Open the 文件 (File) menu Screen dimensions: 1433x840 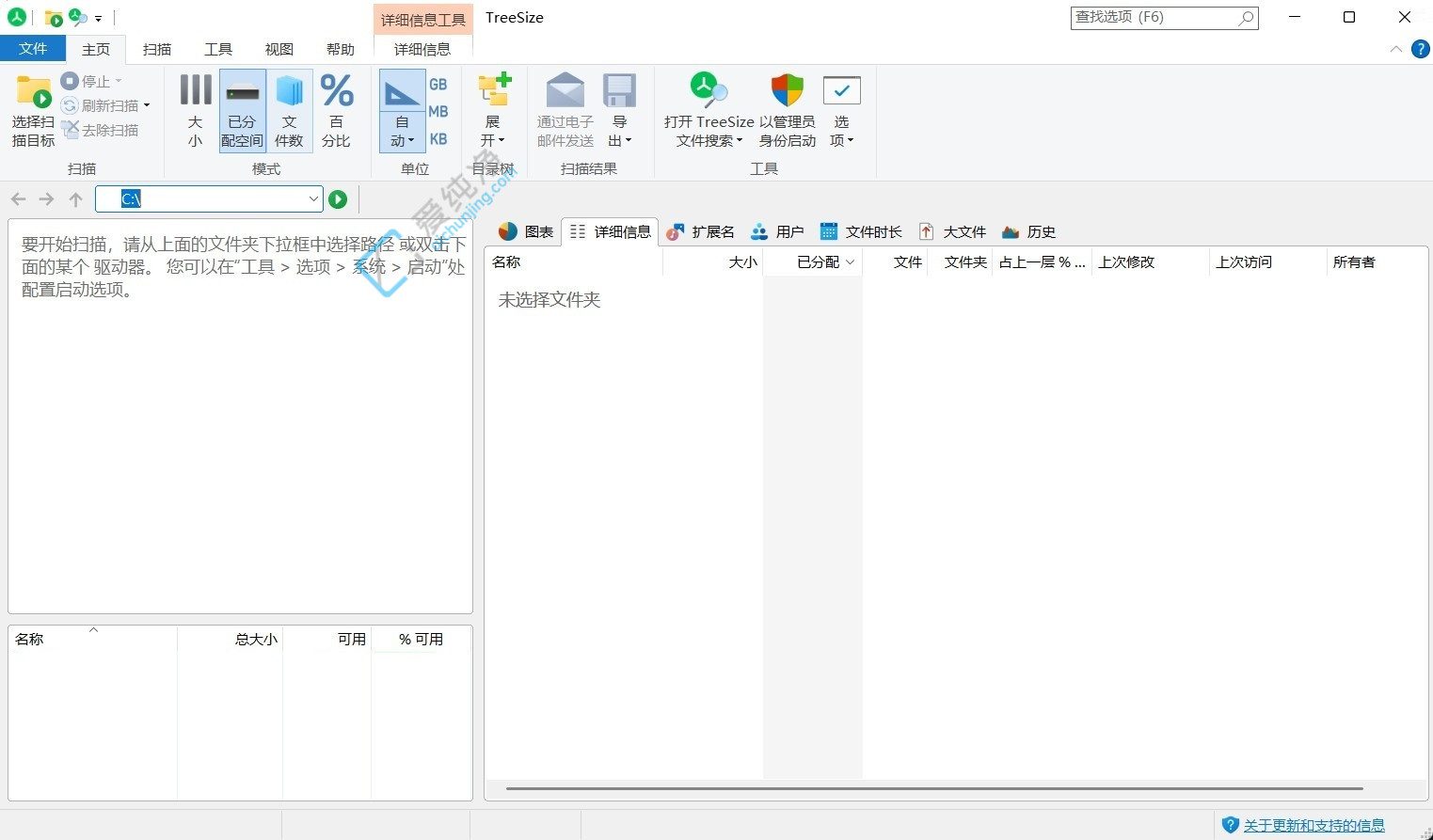(x=33, y=48)
